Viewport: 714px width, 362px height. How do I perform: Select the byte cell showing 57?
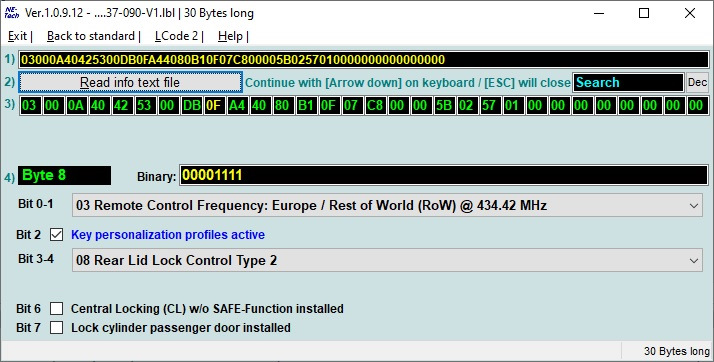(490, 105)
